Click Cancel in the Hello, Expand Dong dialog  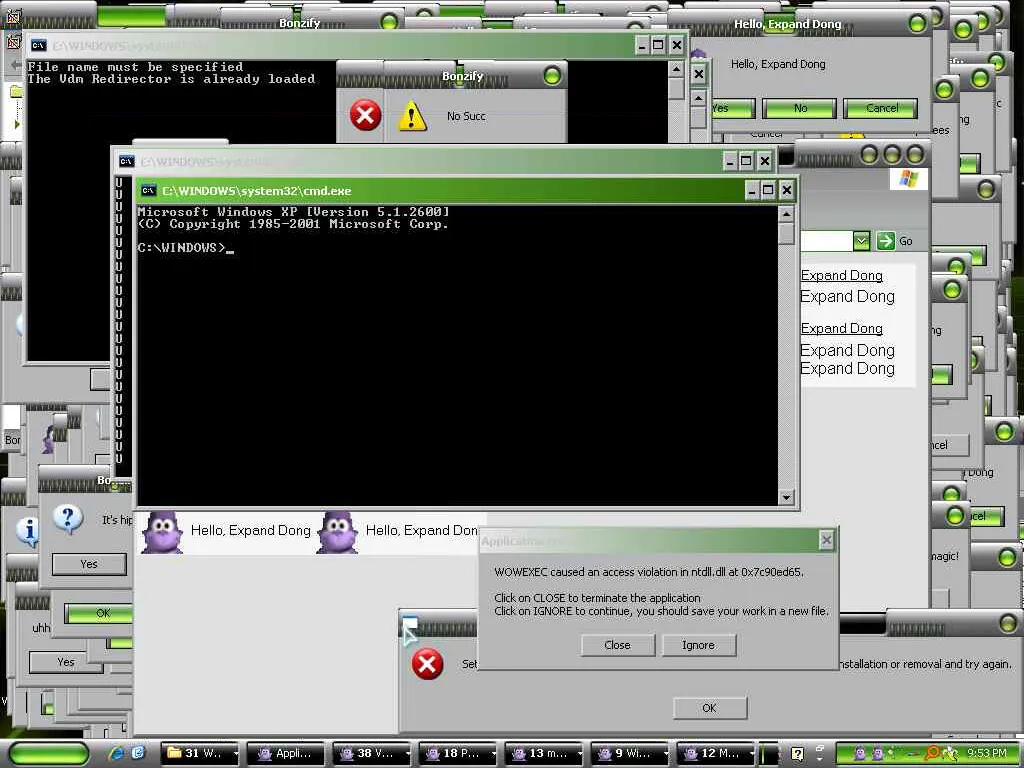[x=881, y=108]
